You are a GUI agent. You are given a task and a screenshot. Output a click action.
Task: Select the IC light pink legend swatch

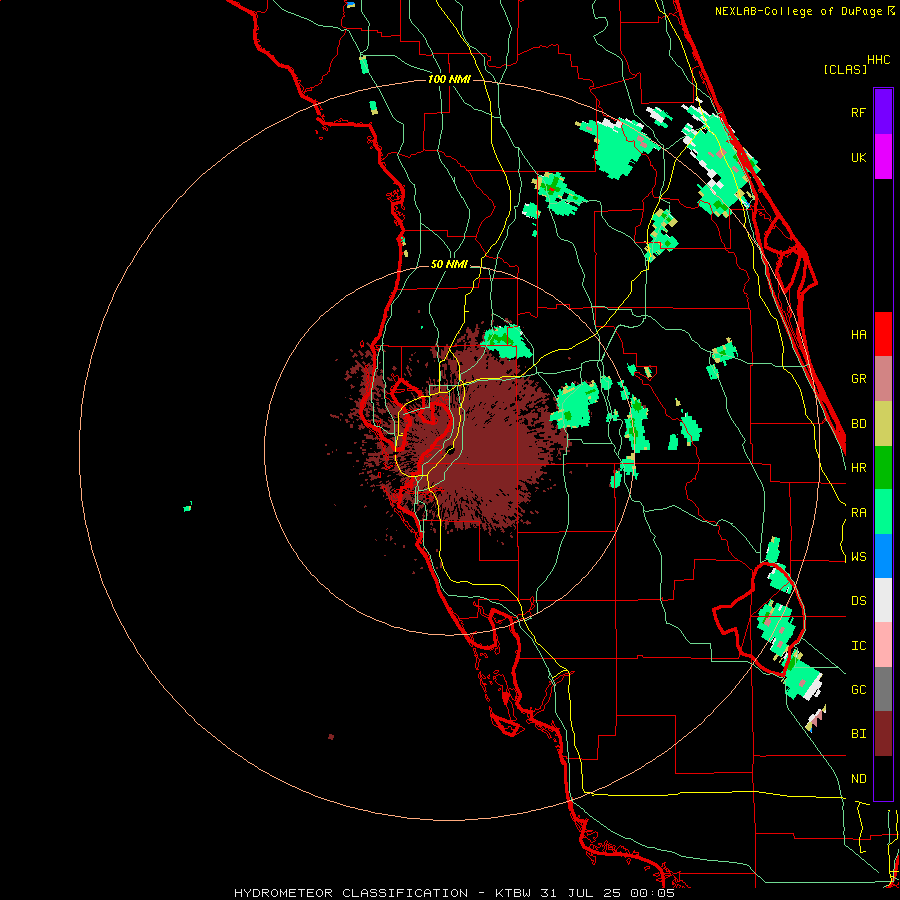(x=883, y=645)
